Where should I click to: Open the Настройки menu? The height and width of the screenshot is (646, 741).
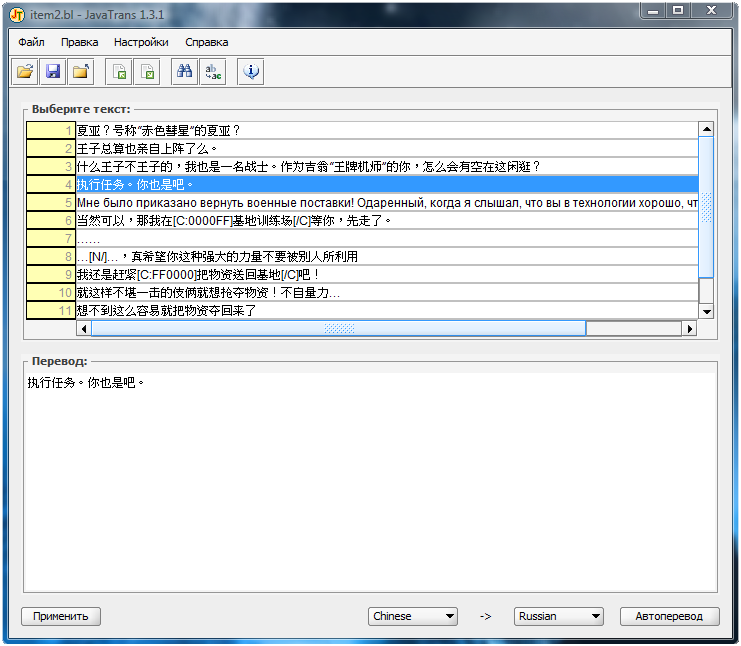tap(141, 42)
